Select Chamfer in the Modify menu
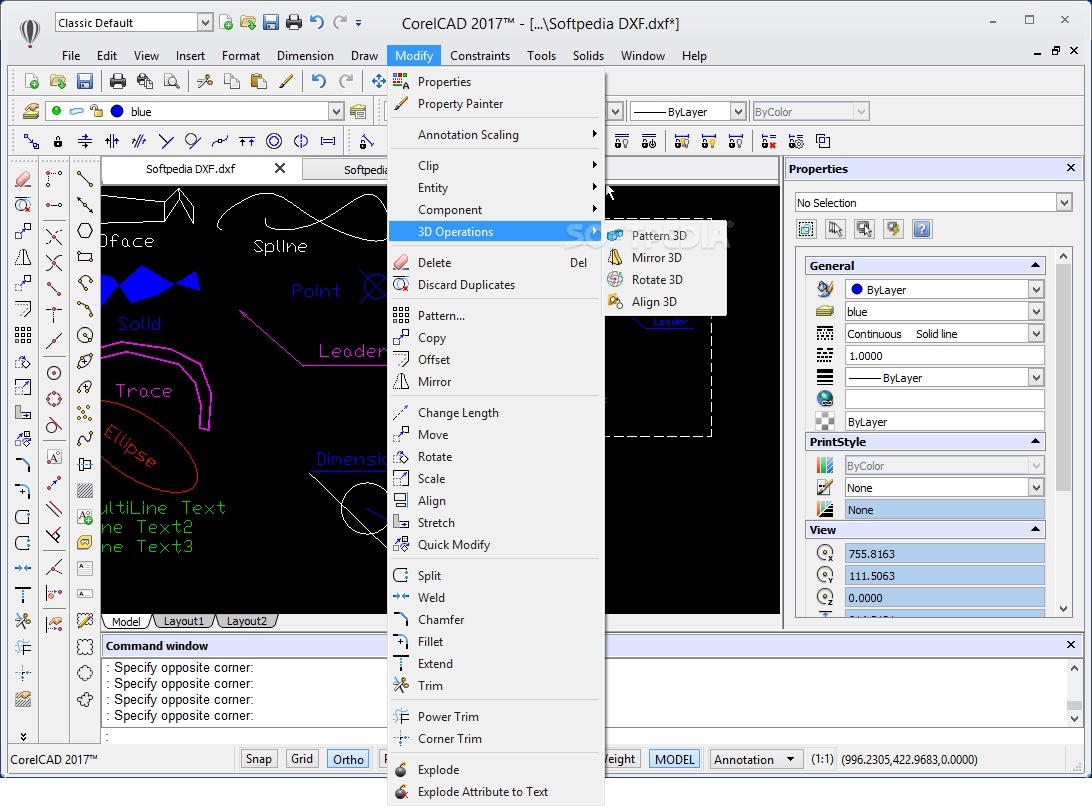 click(x=495, y=619)
